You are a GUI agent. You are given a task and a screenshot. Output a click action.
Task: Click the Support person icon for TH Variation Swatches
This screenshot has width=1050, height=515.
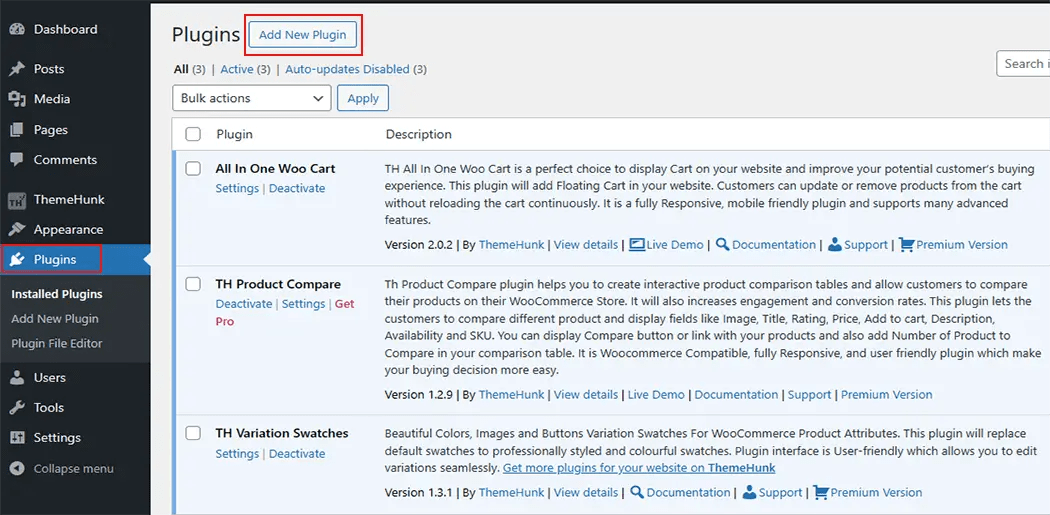tap(749, 492)
